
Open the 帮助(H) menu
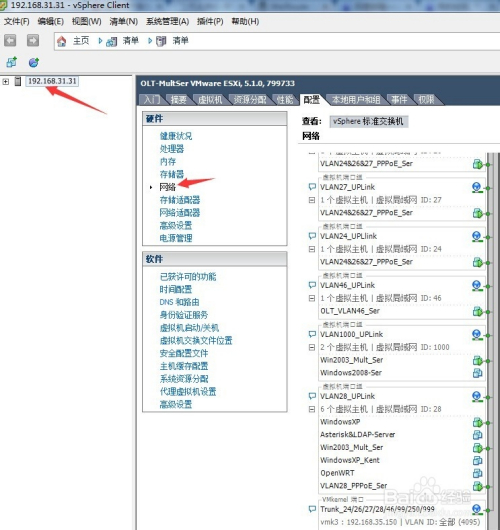(245, 22)
